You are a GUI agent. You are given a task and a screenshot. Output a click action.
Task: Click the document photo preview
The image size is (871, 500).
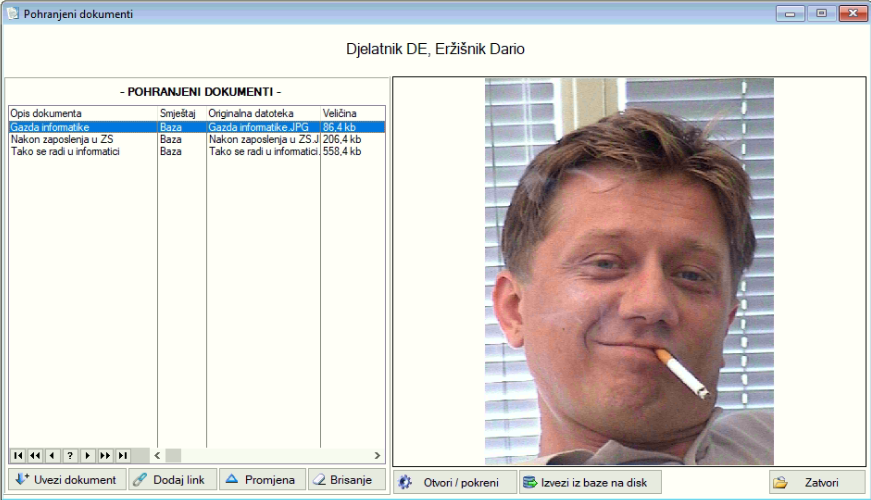click(x=629, y=271)
